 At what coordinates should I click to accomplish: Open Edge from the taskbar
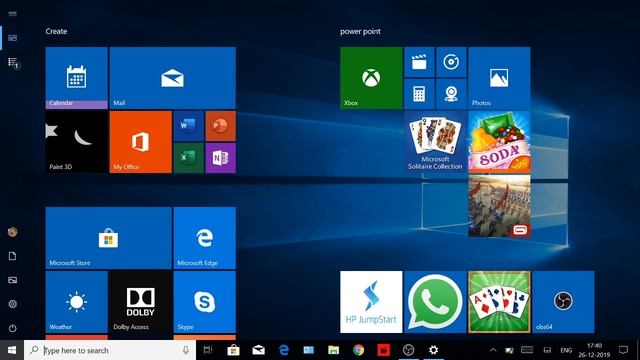(x=284, y=350)
